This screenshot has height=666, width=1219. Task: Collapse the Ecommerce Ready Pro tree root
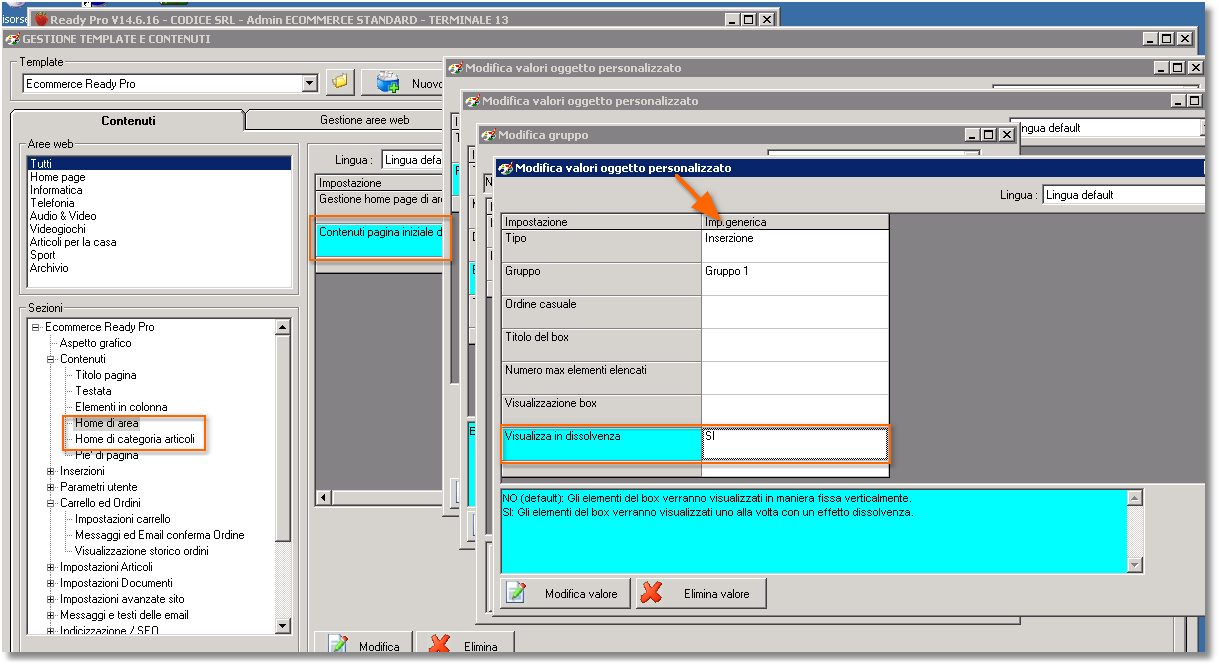pyautogui.click(x=35, y=327)
